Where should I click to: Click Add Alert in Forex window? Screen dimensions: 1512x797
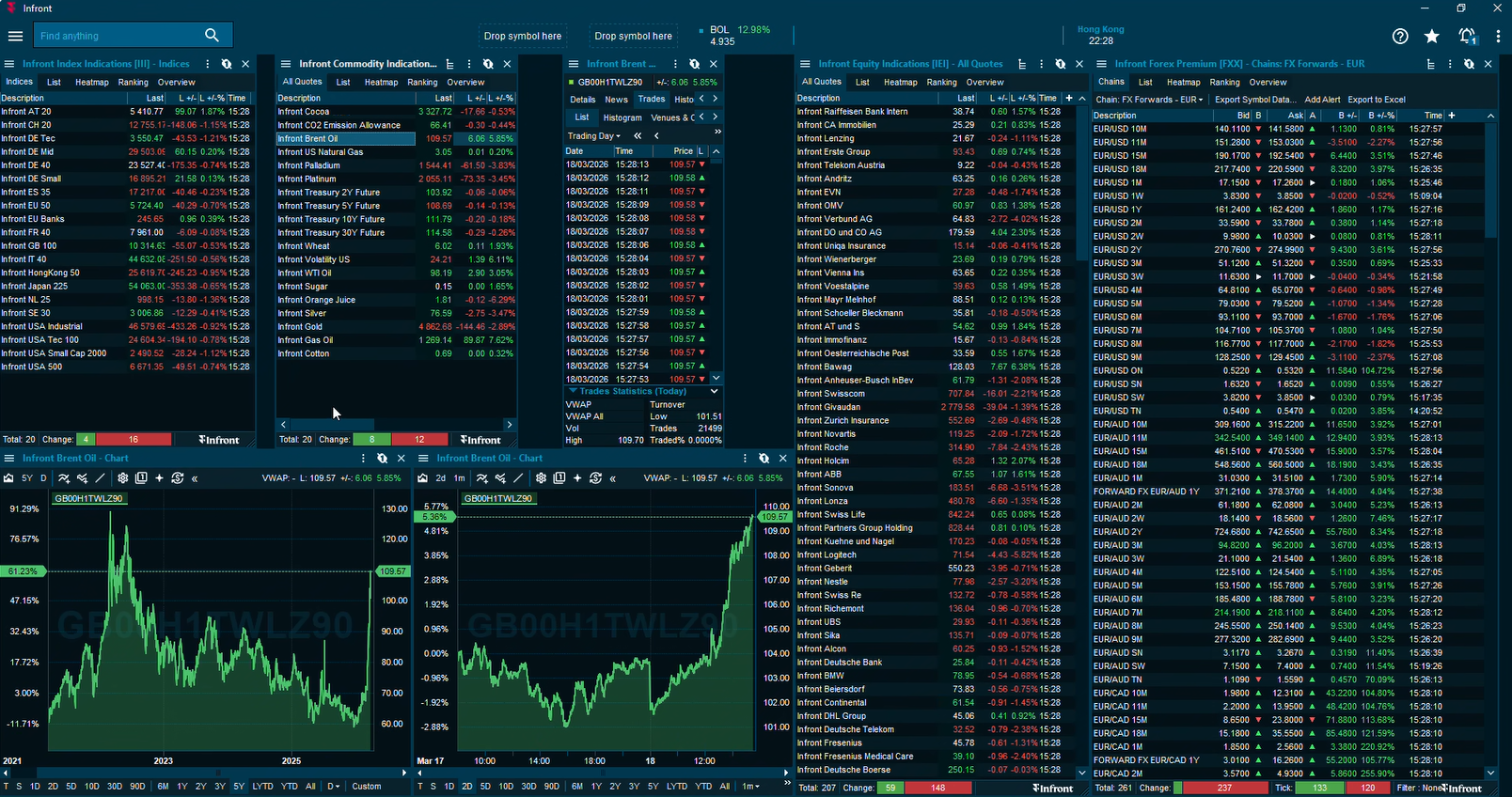tap(1322, 100)
